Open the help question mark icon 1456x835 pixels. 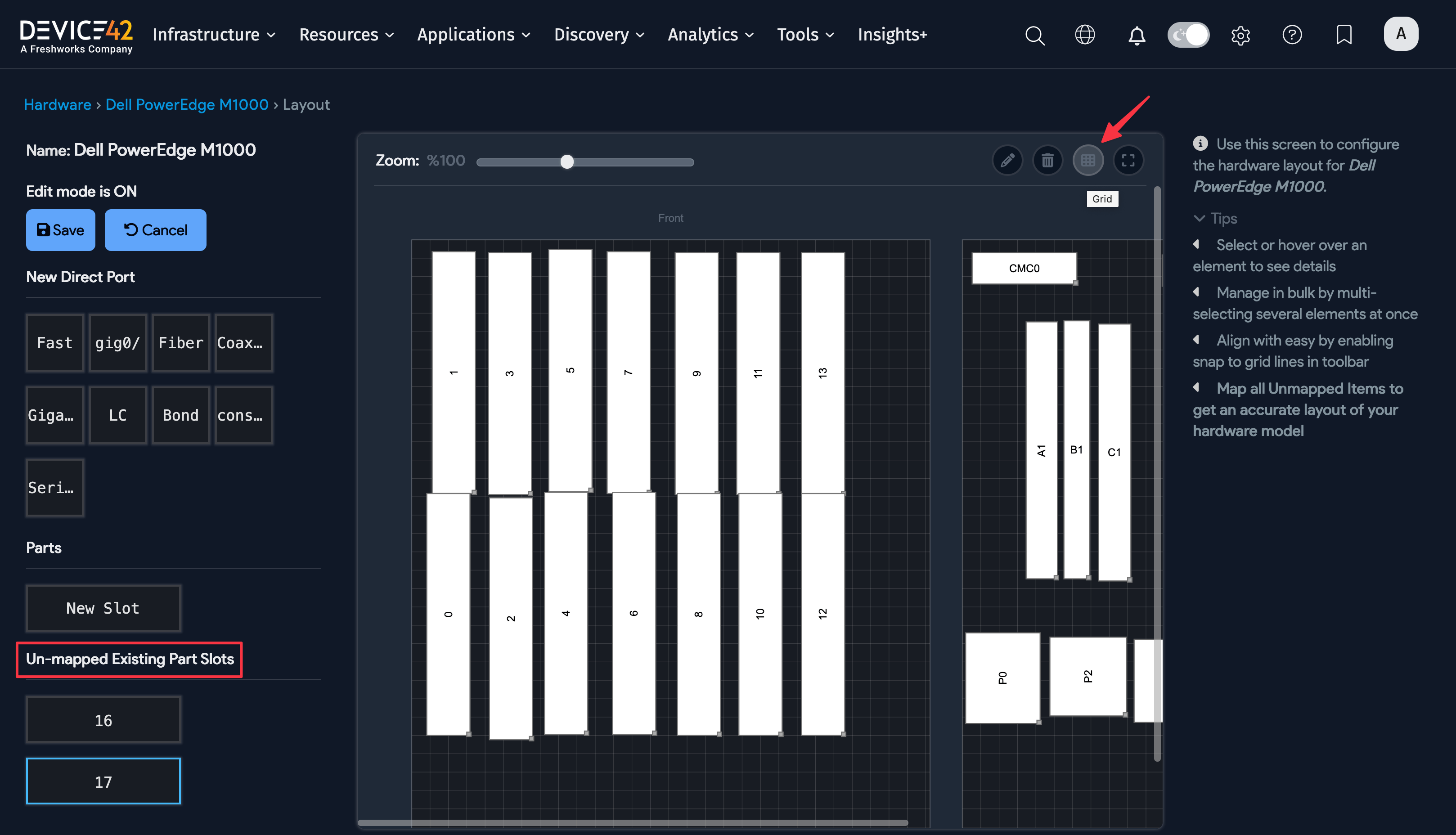point(1291,35)
